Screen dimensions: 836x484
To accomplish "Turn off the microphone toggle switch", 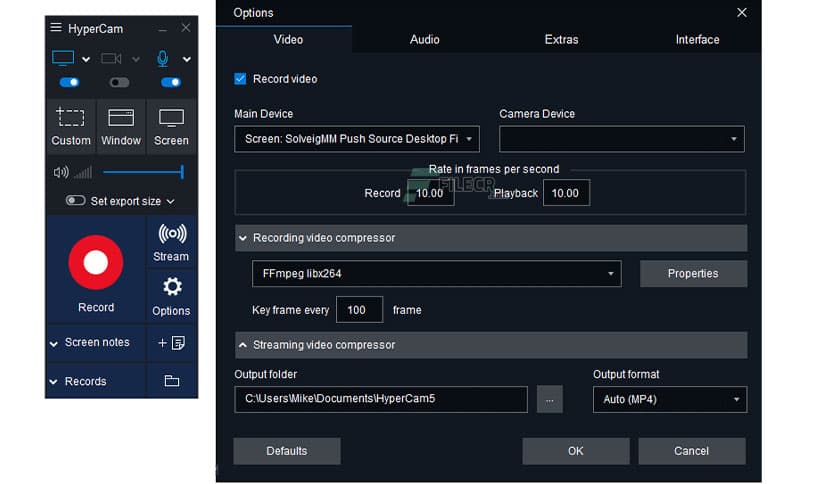I will click(170, 82).
